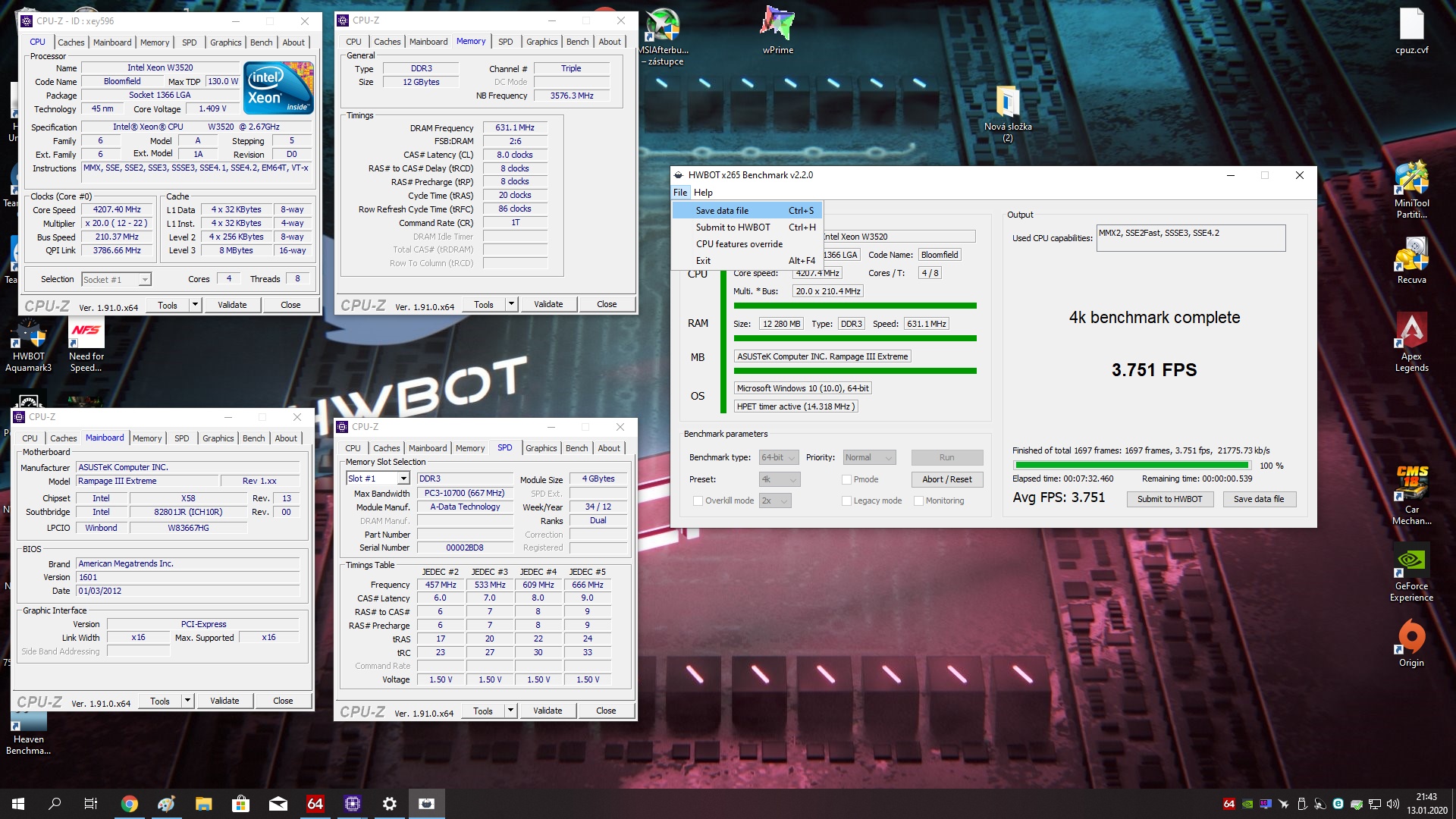Open Socket #1 selection dropdown
Viewport: 1456px width, 819px height.
(116, 279)
